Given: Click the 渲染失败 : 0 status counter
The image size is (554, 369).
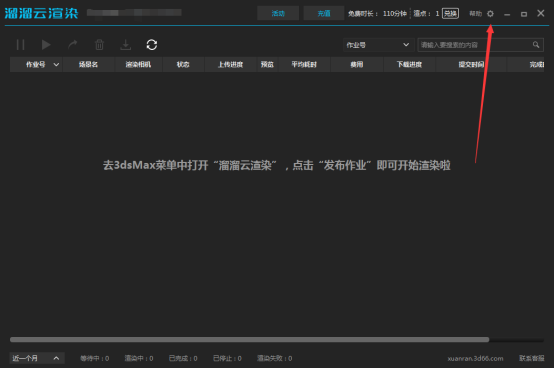Looking at the screenshot, I should (275, 358).
